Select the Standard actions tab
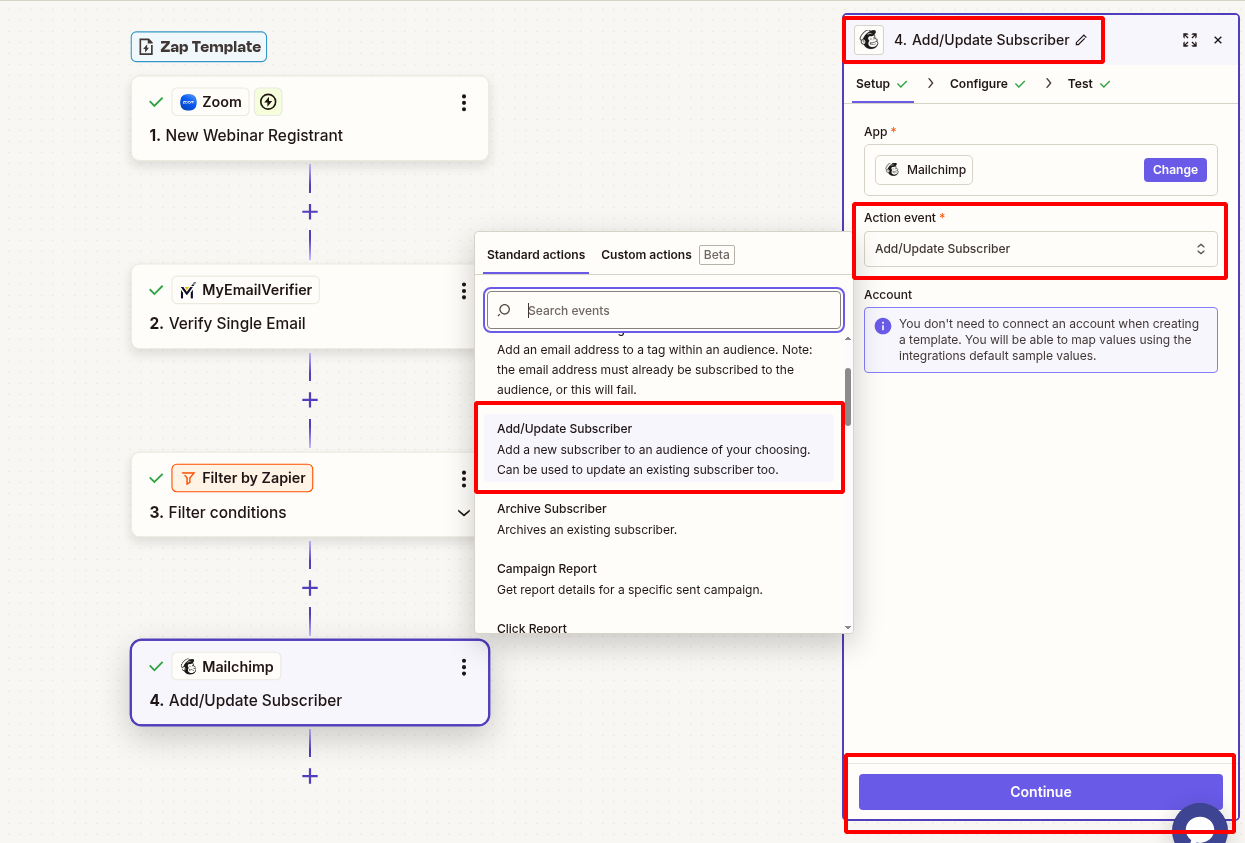This screenshot has width=1245, height=843. point(536,255)
